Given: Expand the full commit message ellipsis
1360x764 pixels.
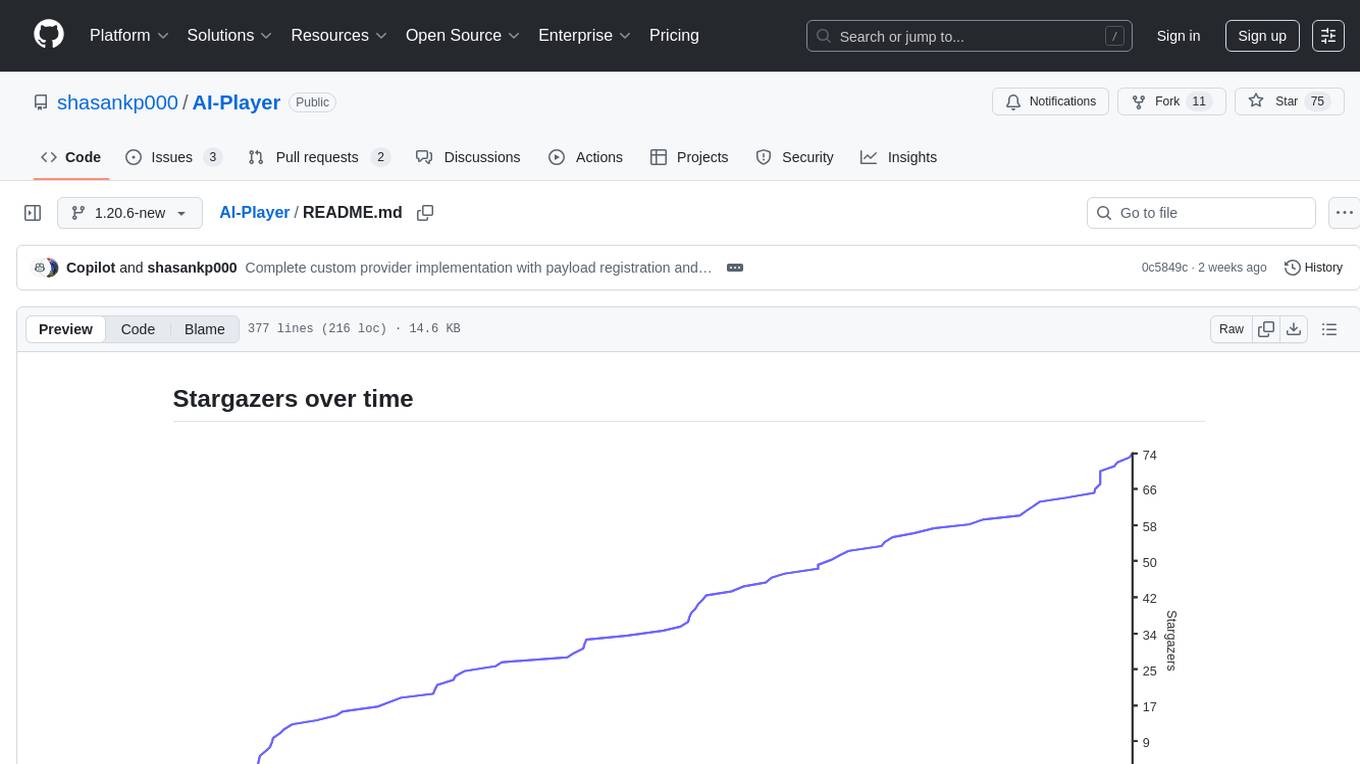Looking at the screenshot, I should pos(735,267).
